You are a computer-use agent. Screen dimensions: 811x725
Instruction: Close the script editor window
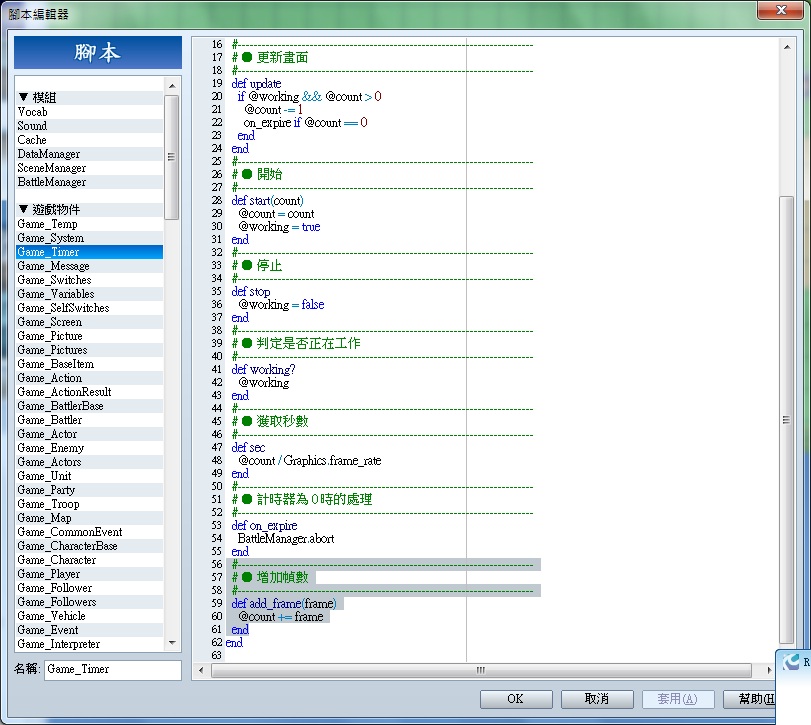coord(781,10)
